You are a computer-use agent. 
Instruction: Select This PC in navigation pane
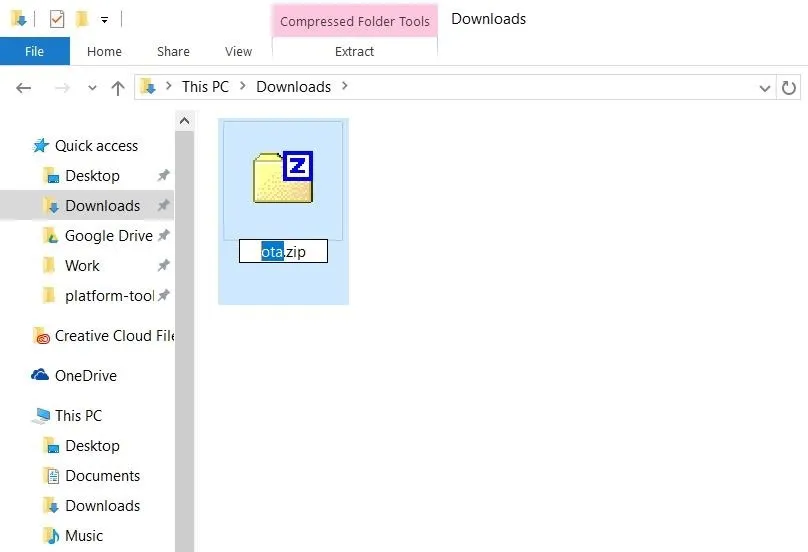[78, 415]
